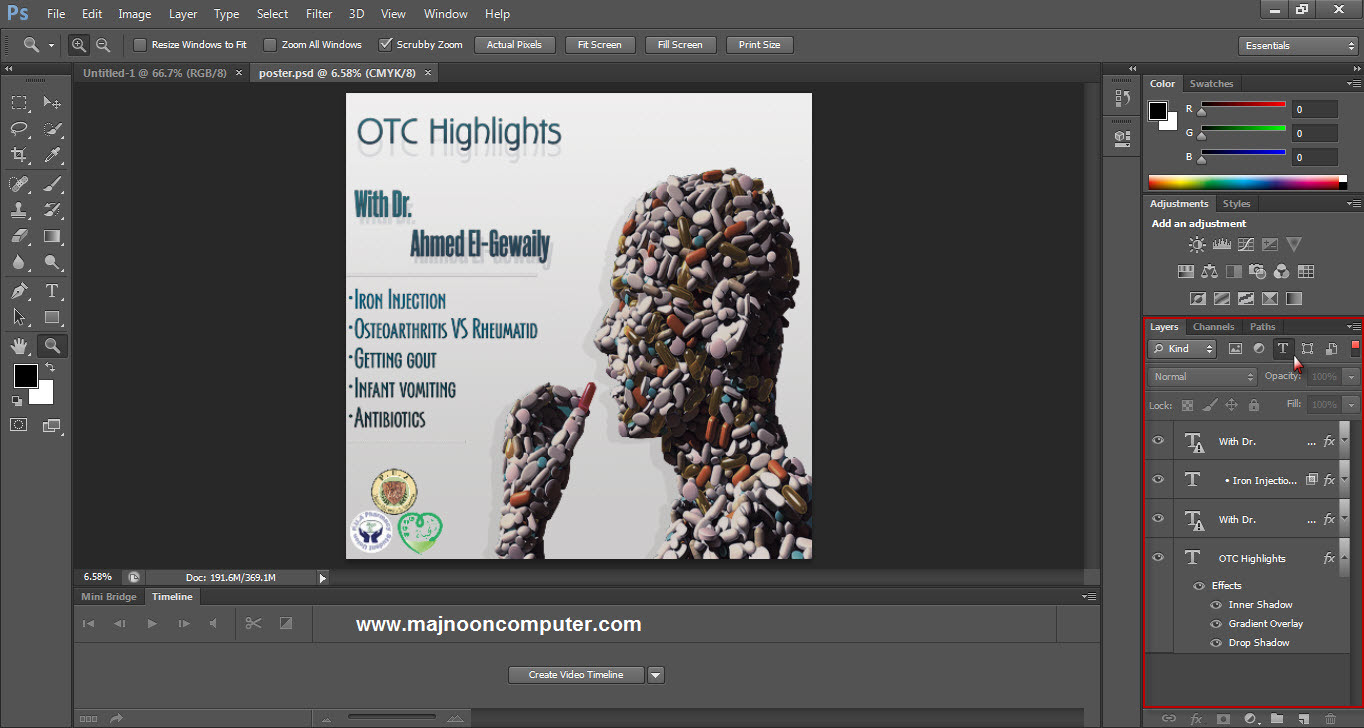The height and width of the screenshot is (728, 1364).
Task: Activate the Crop tool
Action: click(19, 155)
